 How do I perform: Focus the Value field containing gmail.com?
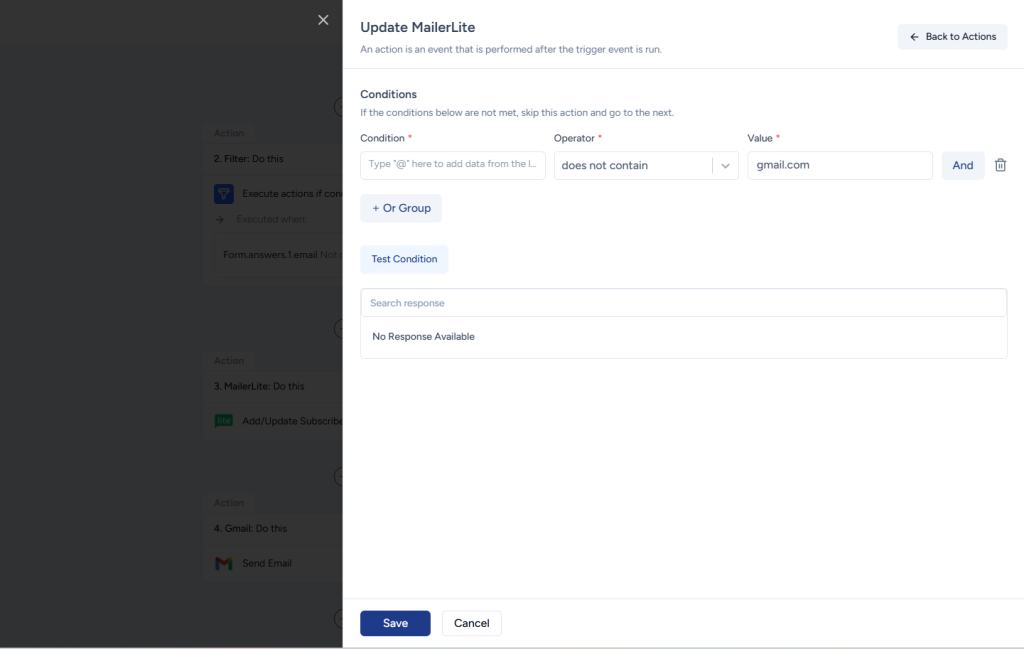tap(839, 166)
